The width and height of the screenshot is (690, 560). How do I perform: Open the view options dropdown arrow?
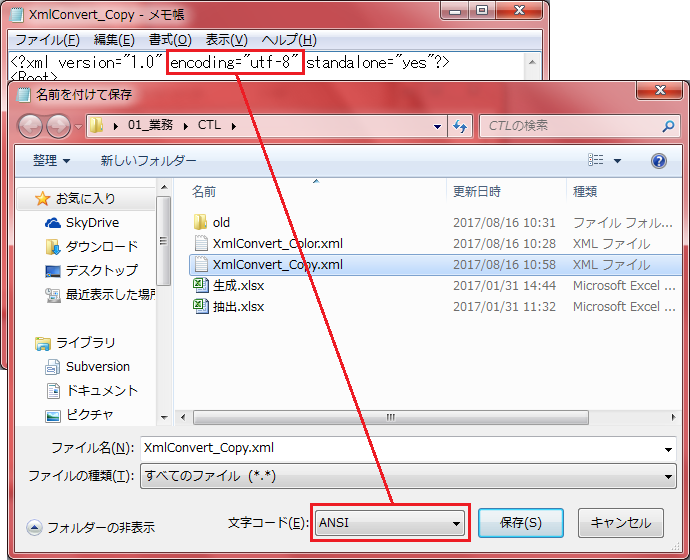point(617,161)
